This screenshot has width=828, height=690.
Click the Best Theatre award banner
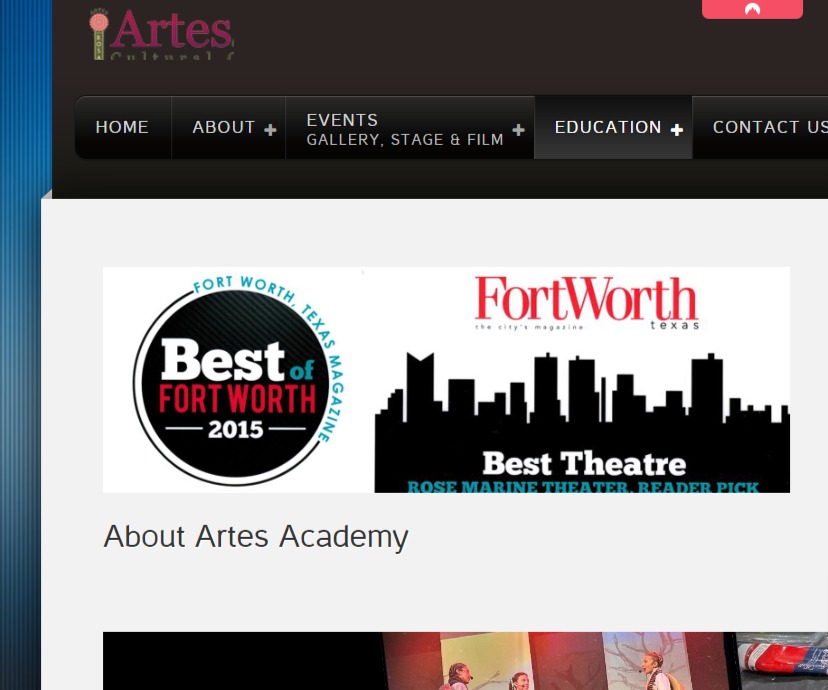pos(583,463)
